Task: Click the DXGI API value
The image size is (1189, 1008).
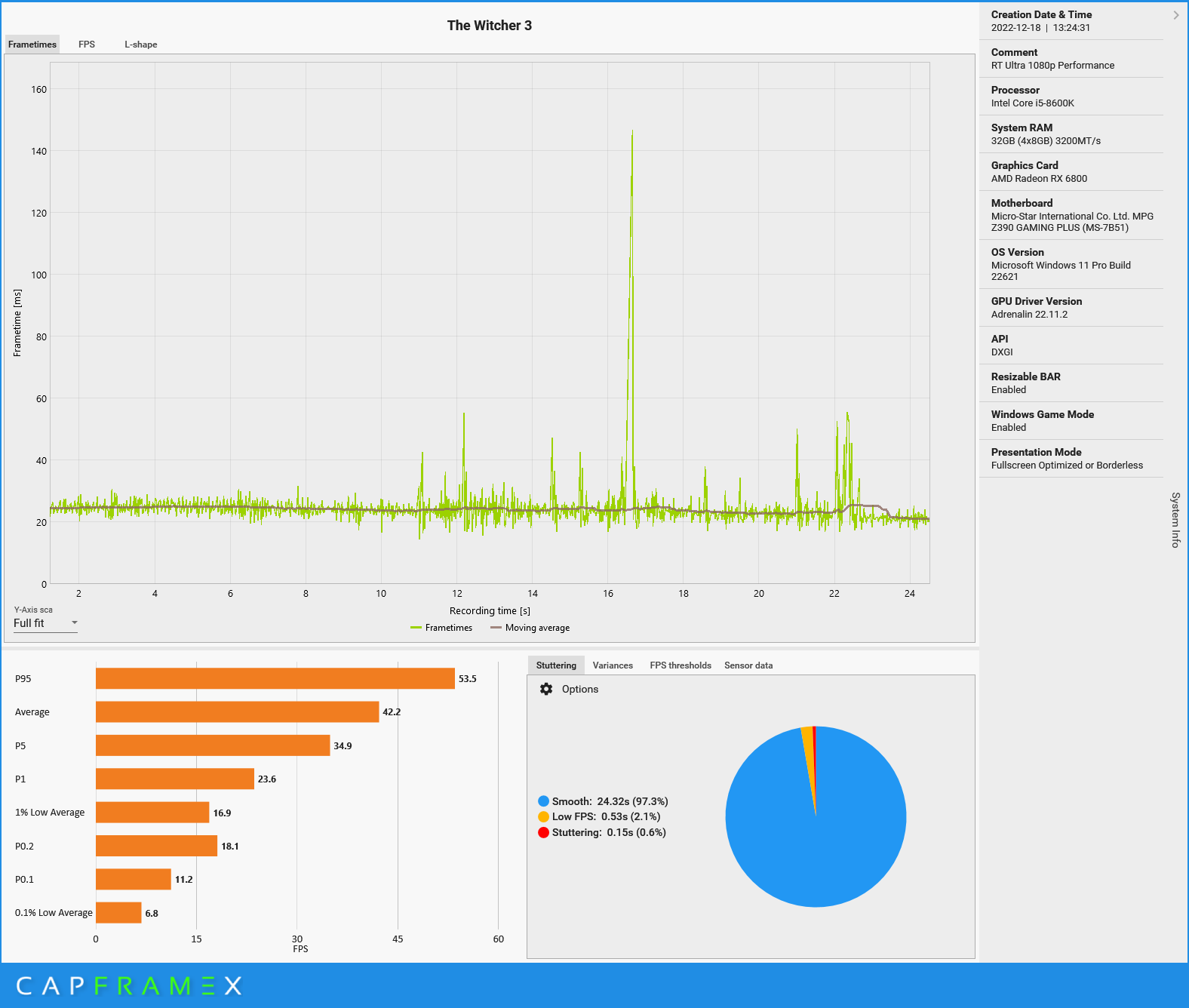Action: pyautogui.click(x=1002, y=352)
